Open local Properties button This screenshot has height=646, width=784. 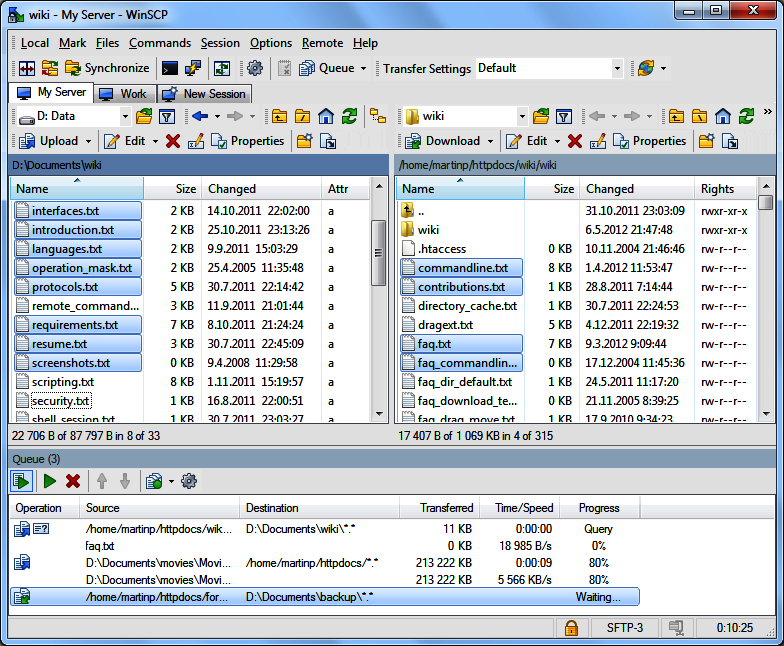pyautogui.click(x=248, y=142)
